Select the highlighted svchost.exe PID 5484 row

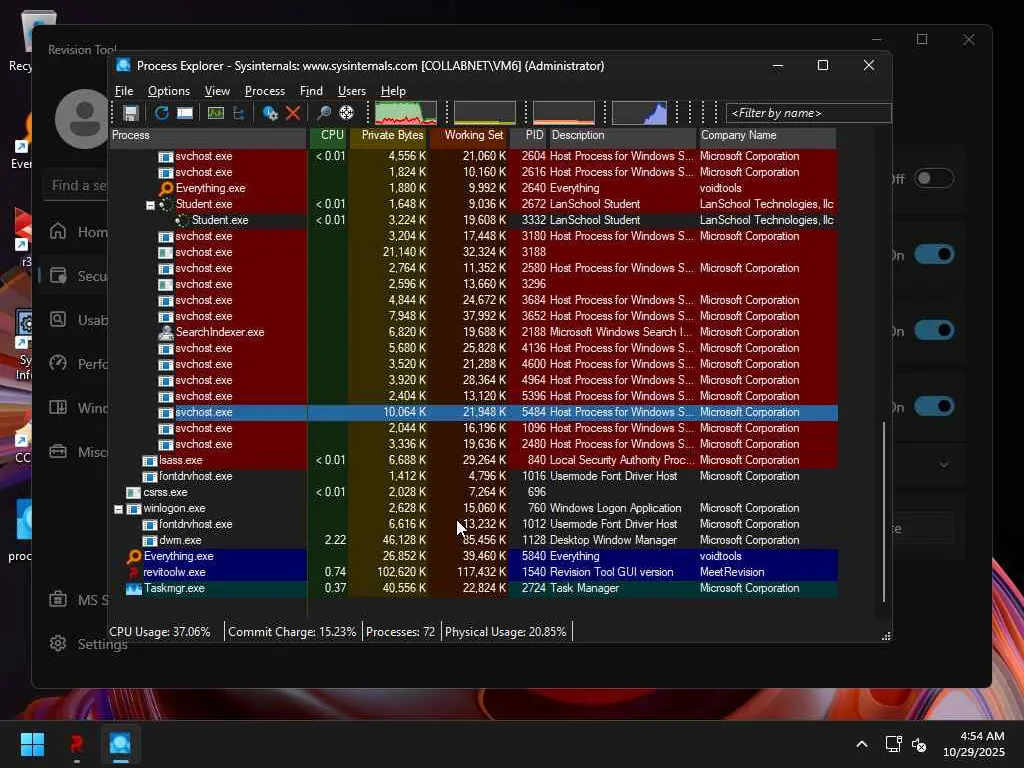(473, 413)
